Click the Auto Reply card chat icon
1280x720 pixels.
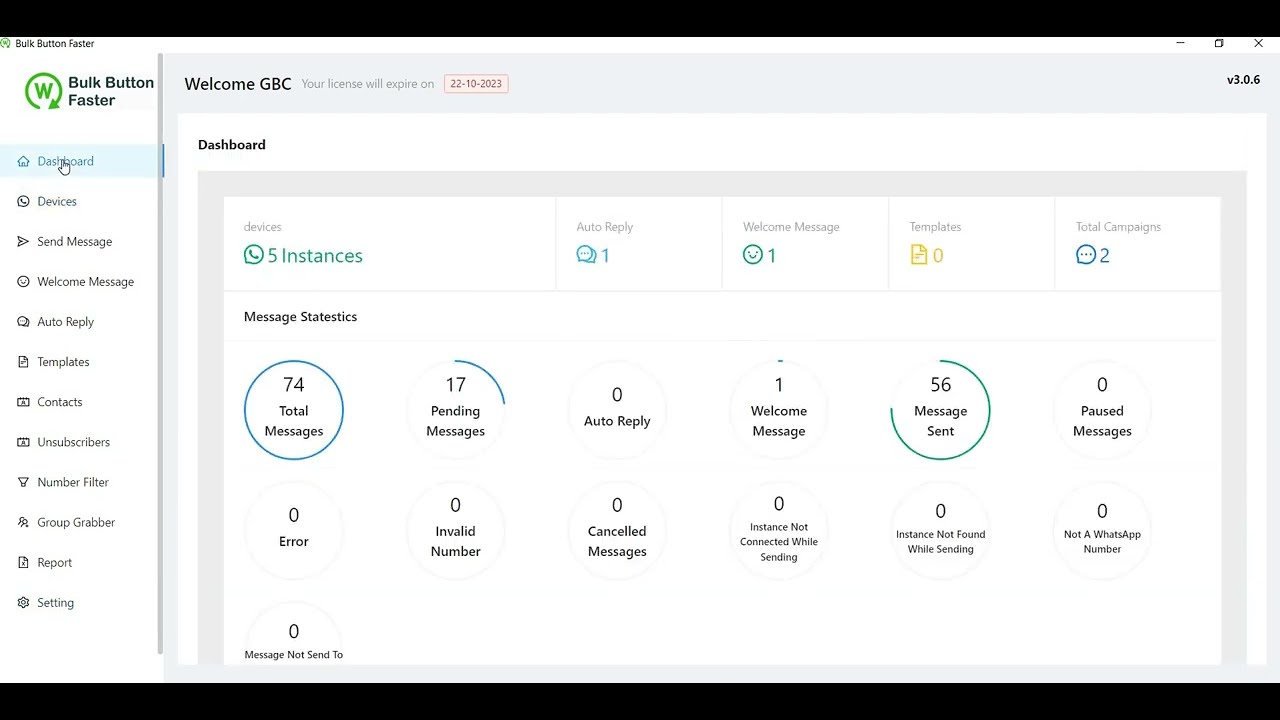pyautogui.click(x=586, y=255)
